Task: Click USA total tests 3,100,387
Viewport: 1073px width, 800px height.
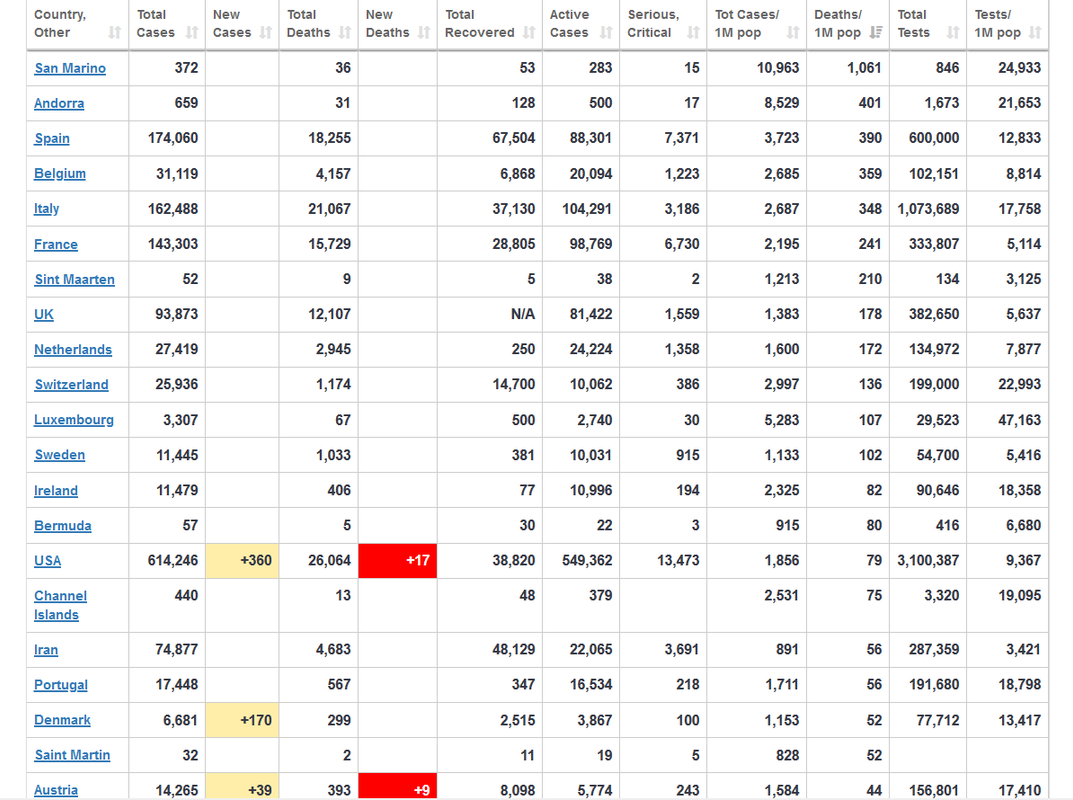Action: pos(929,560)
